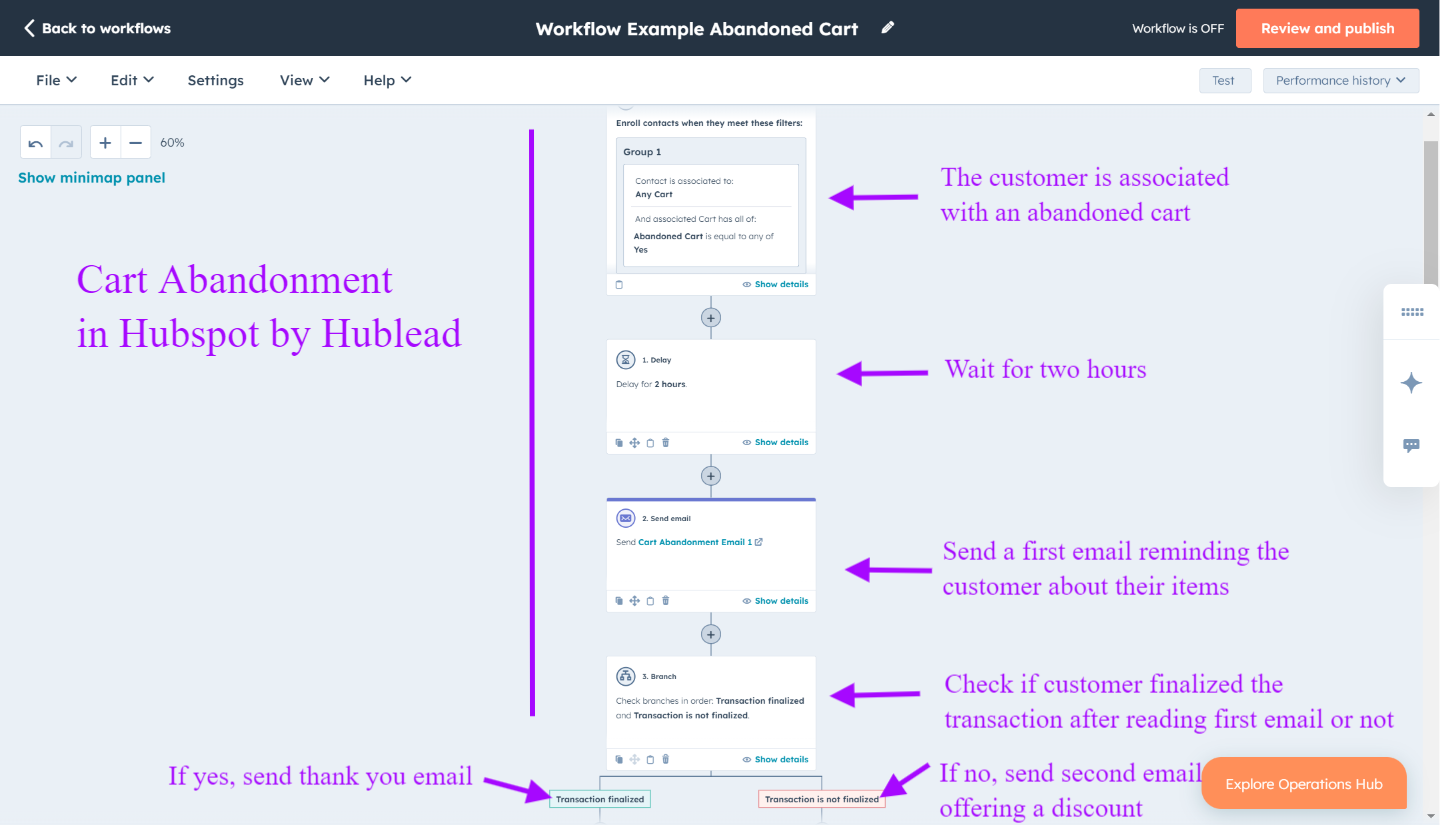Viewport: 1440px width, 825px height.
Task: Open the comments panel icon
Action: (x=1411, y=446)
